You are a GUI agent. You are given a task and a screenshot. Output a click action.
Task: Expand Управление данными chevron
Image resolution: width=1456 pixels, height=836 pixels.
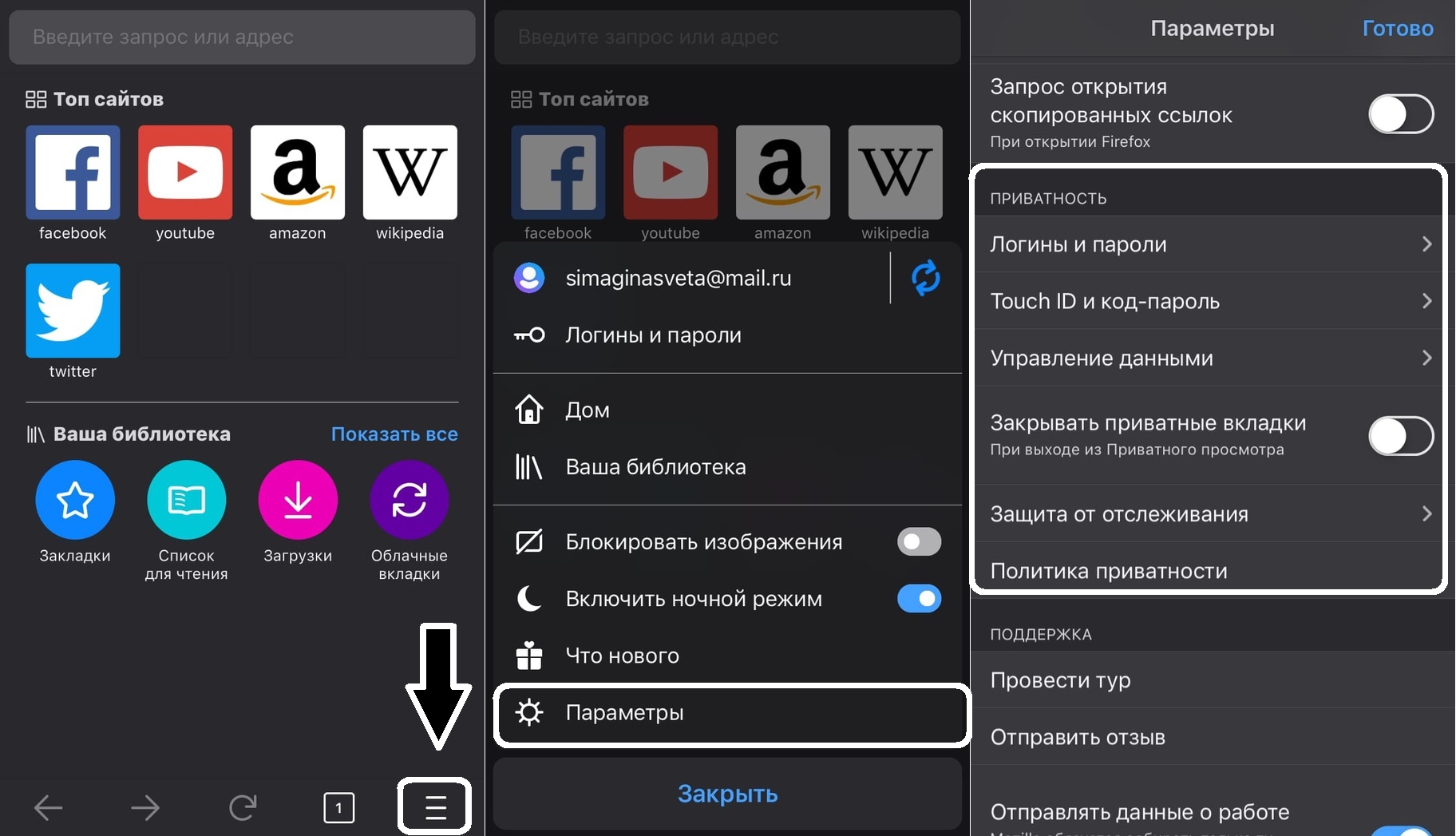(x=1427, y=358)
